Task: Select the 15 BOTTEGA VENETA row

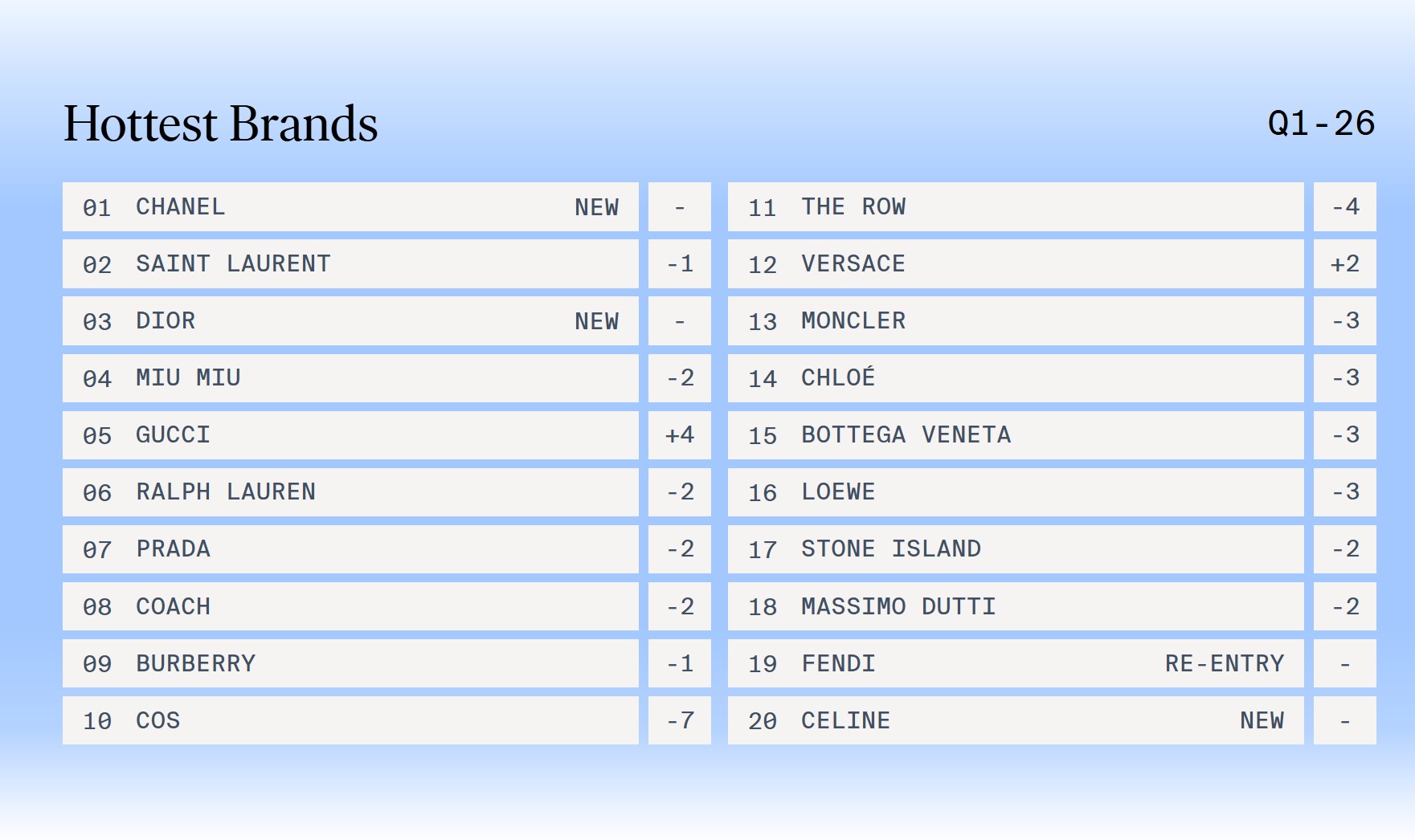Action: point(1016,435)
